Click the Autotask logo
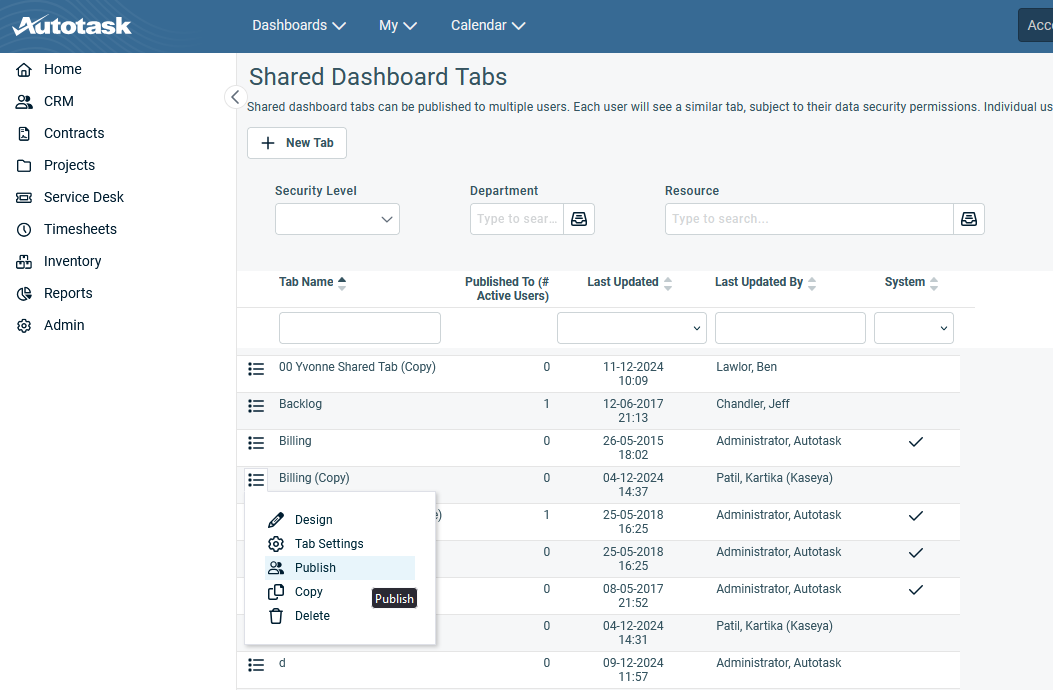The height and width of the screenshot is (690, 1053). 72,25
